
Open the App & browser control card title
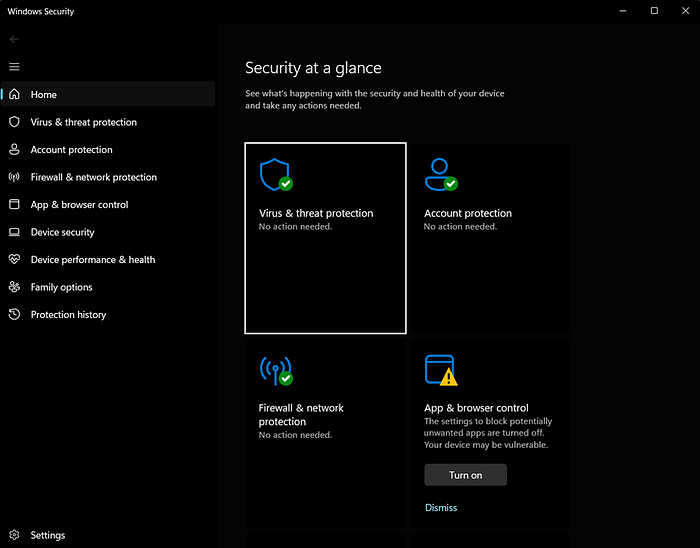tap(476, 408)
